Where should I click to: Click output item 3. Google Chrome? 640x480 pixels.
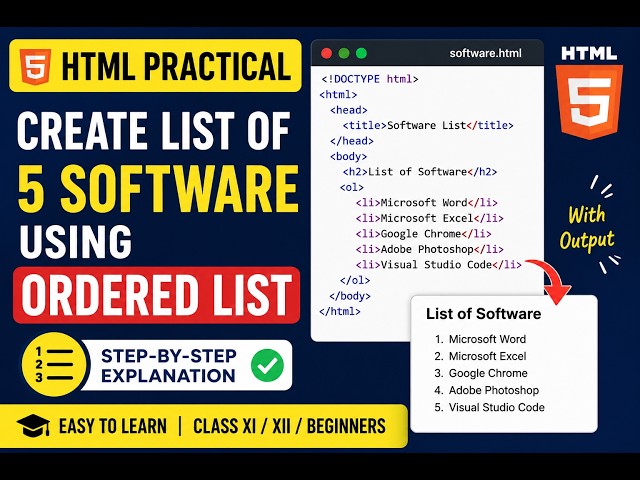481,373
